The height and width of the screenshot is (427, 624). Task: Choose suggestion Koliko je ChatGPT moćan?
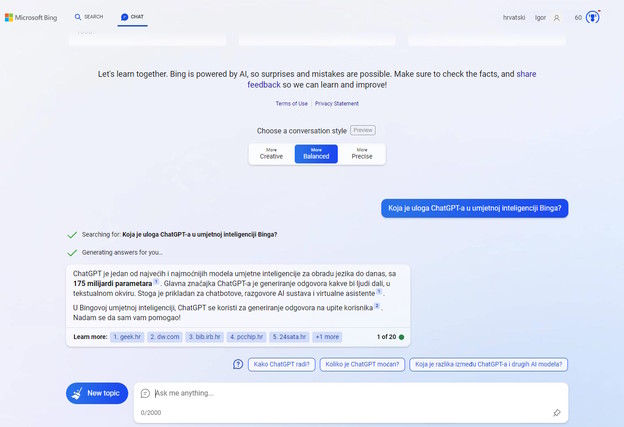[362, 364]
